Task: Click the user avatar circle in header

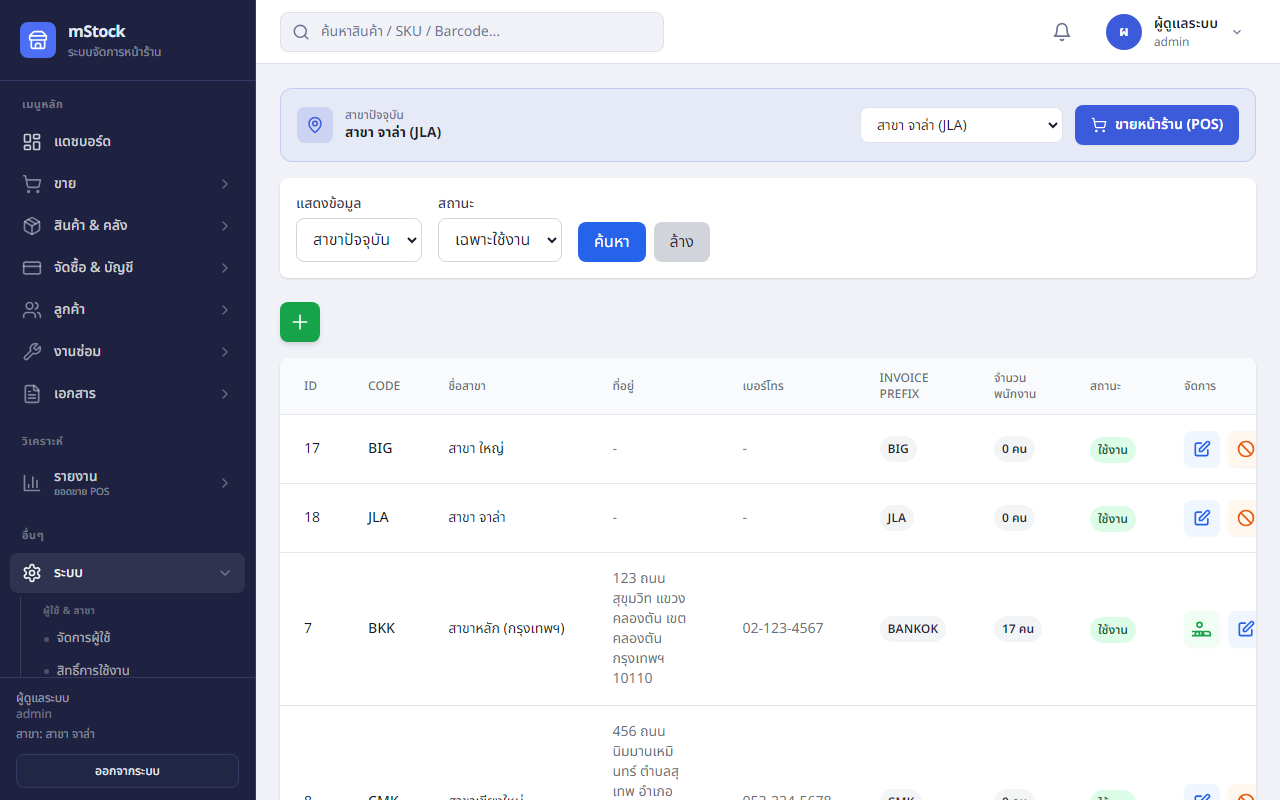Action: pyautogui.click(x=1124, y=32)
